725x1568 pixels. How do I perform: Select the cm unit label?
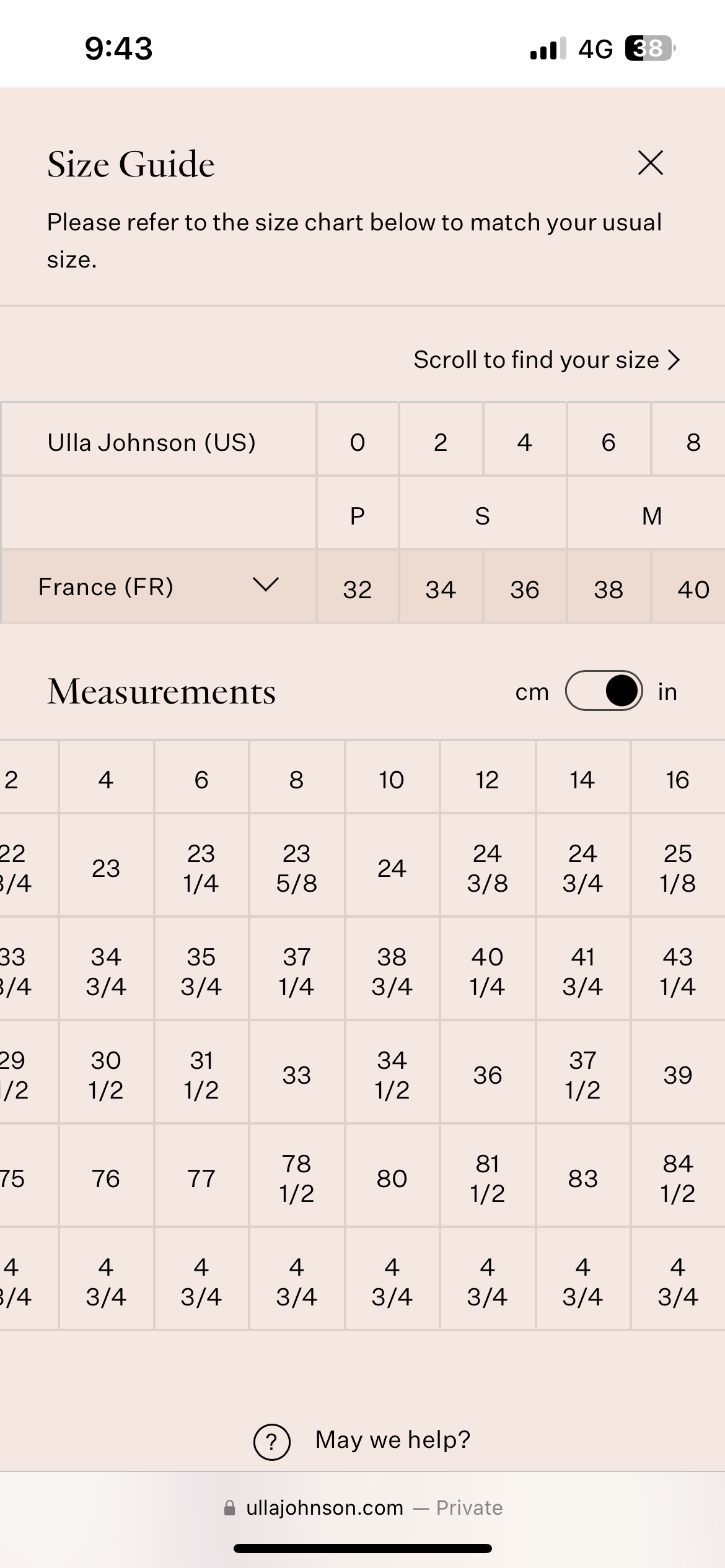coord(532,692)
